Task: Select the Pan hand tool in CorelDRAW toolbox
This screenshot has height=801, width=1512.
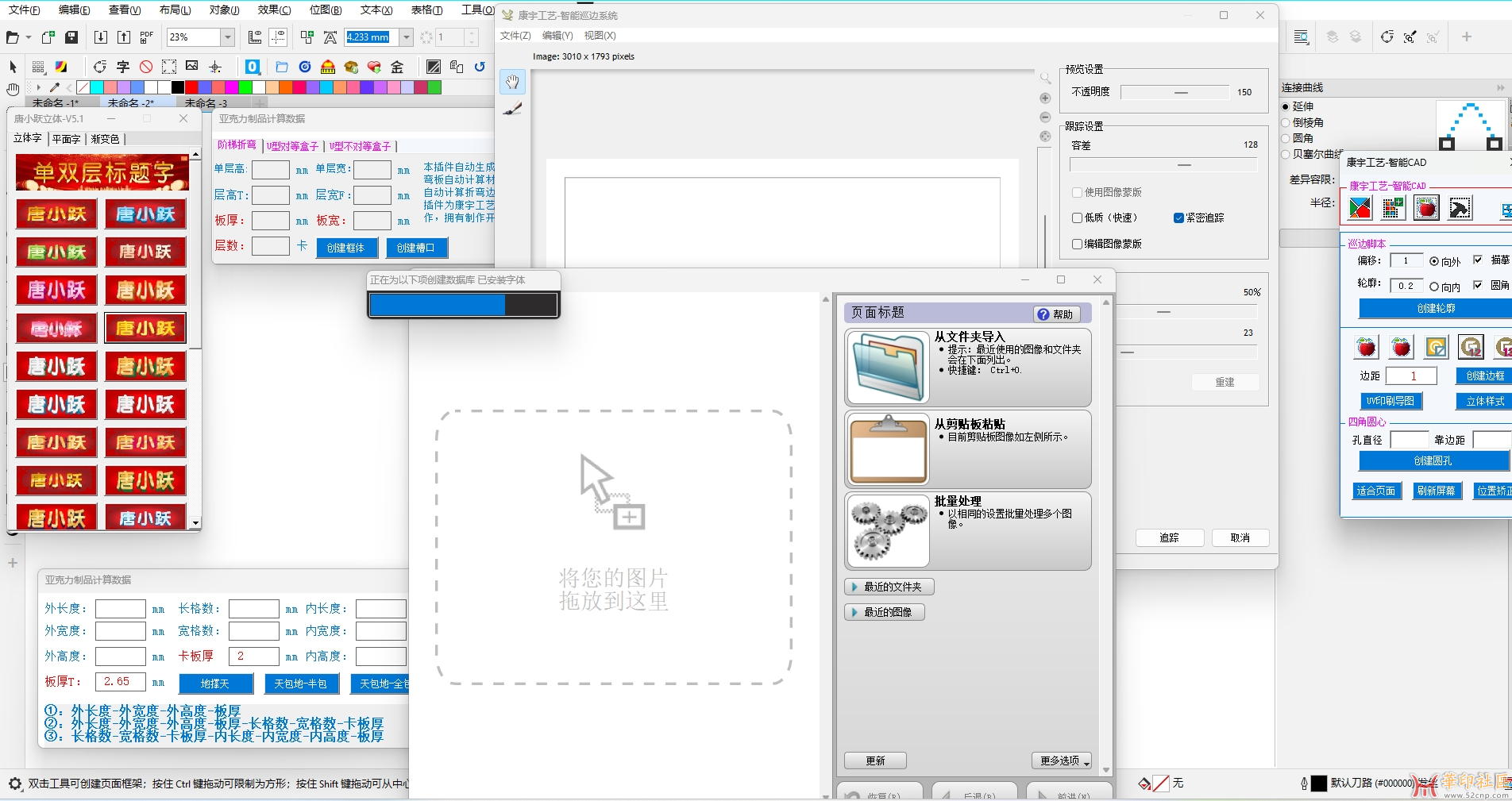Action: (13, 89)
